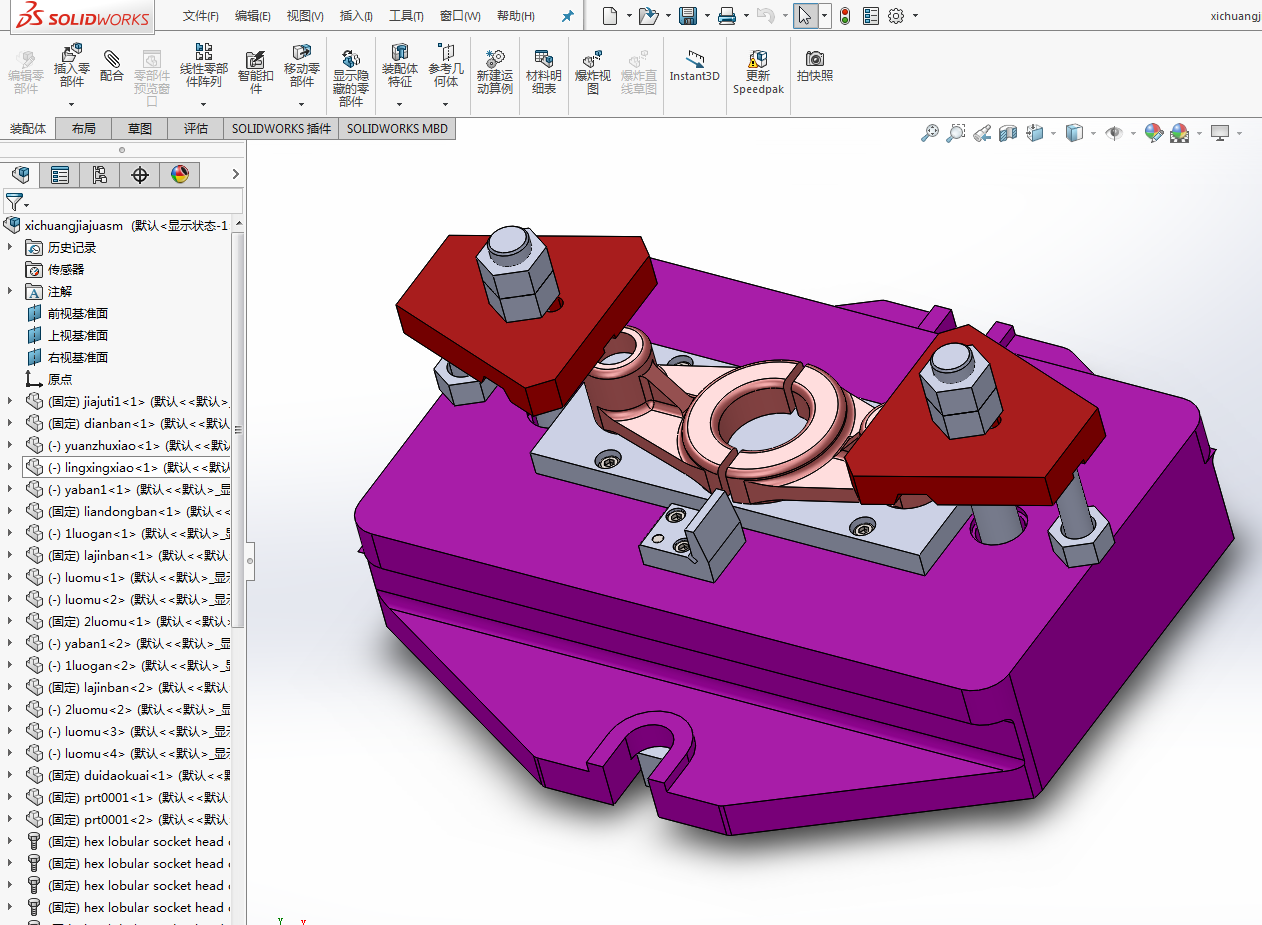Take Snapshot with 拍快照 camera icon
This screenshot has height=925, width=1262.
(x=815, y=60)
